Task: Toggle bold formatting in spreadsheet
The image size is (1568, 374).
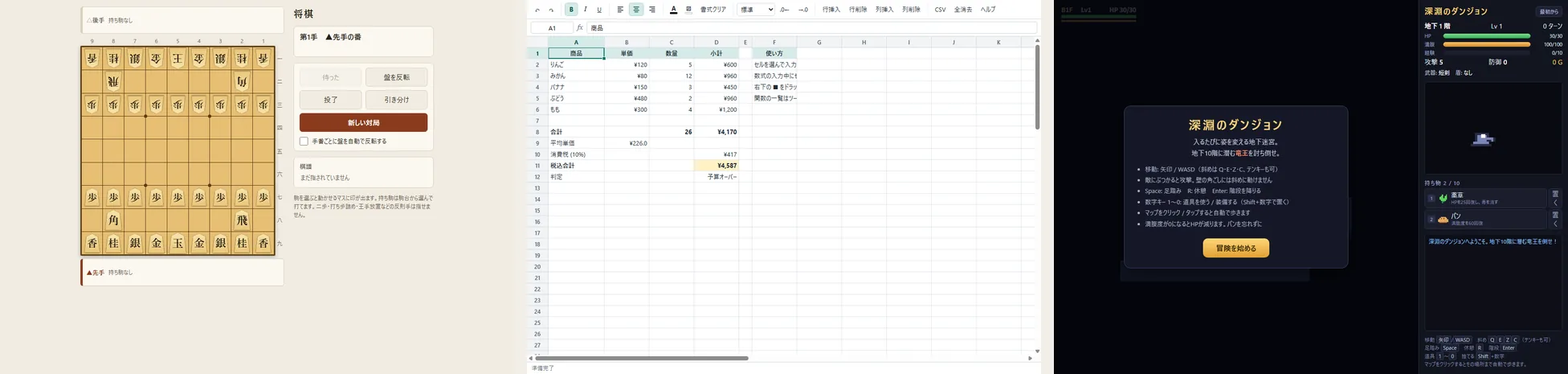Action: coord(571,10)
